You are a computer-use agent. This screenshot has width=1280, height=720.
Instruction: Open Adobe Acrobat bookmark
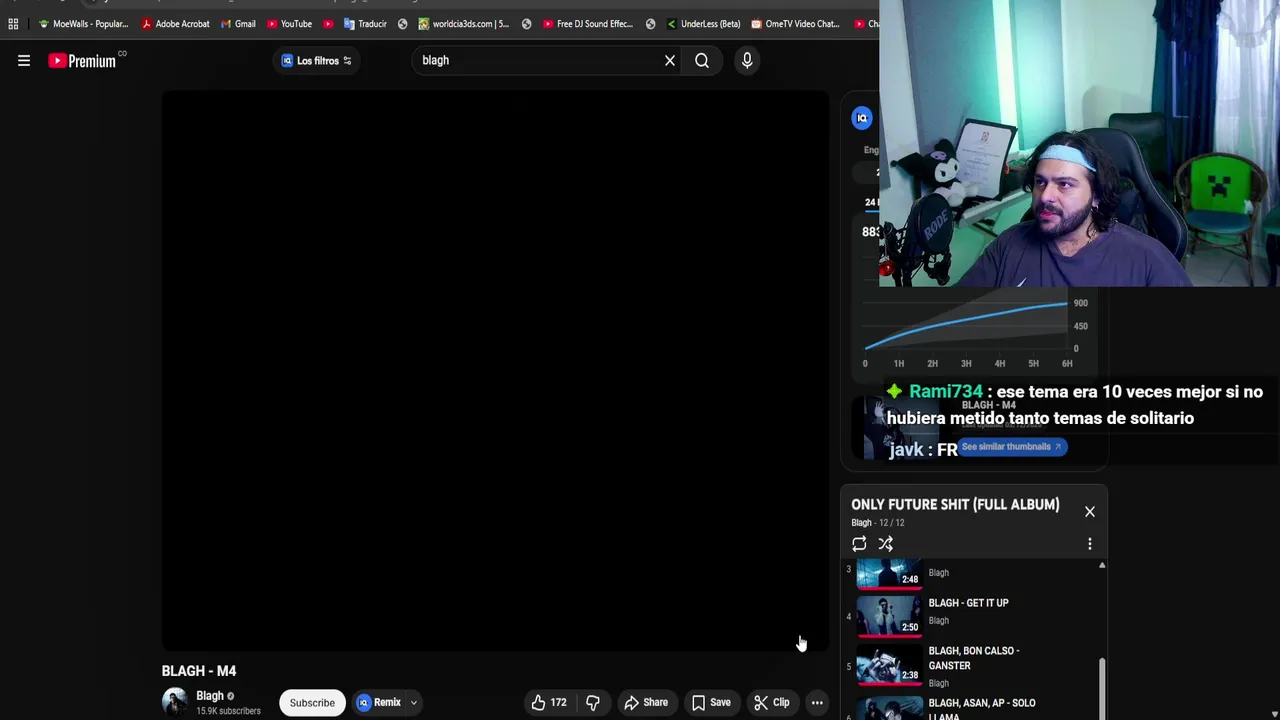coord(176,24)
